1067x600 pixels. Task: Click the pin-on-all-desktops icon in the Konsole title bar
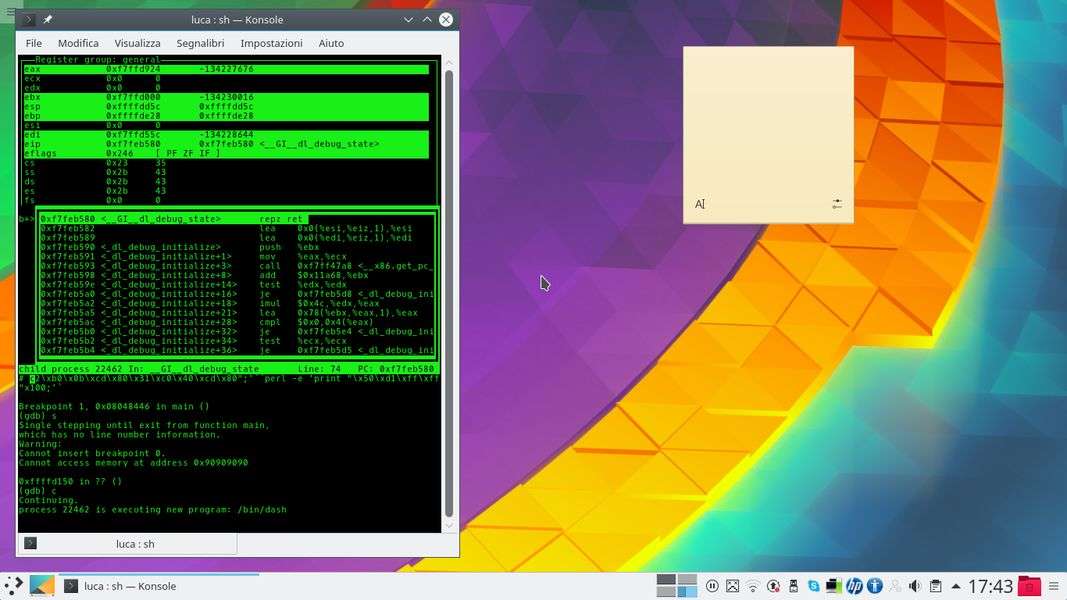48,20
